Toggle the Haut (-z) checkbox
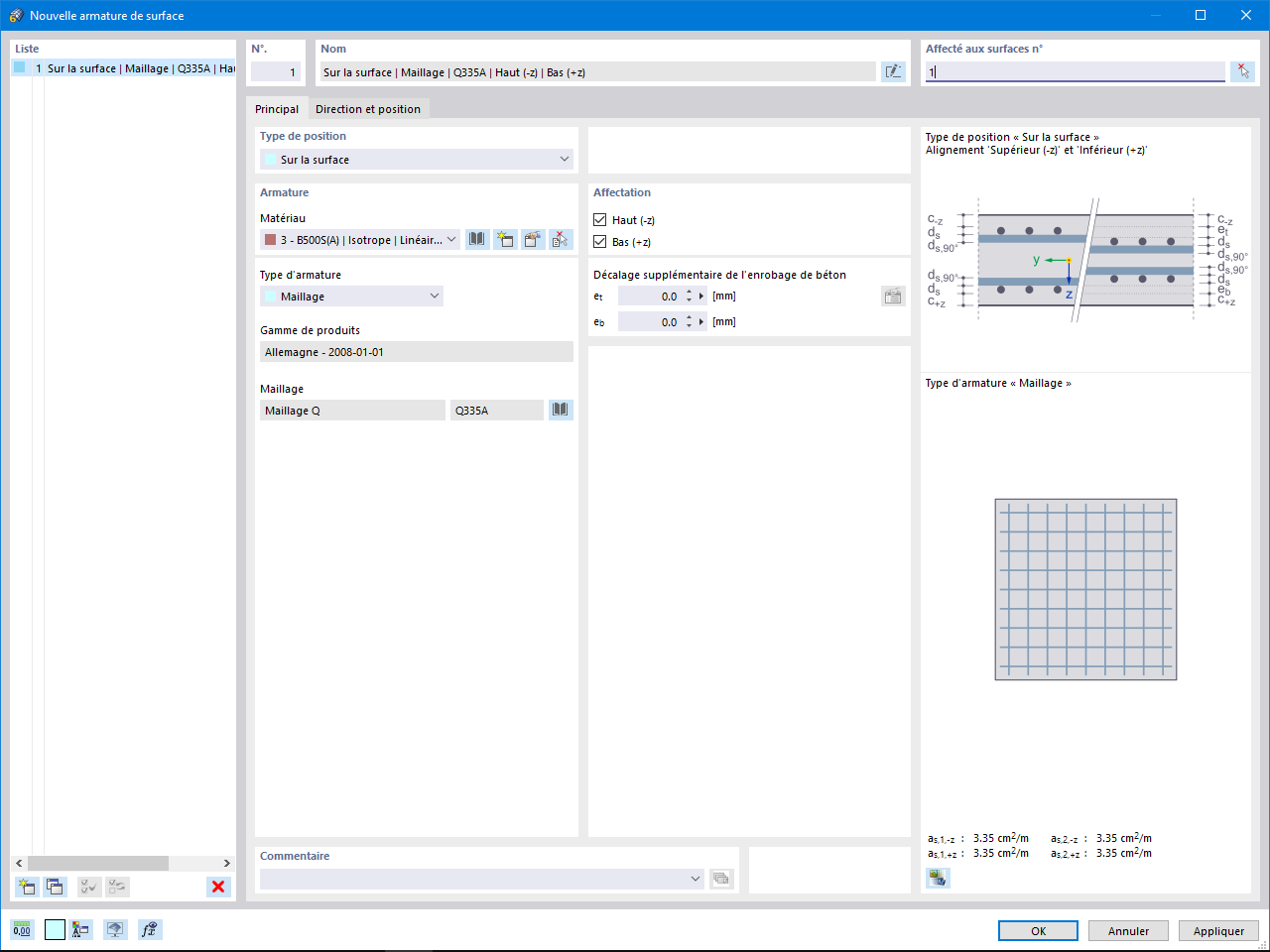This screenshot has height=952, width=1270. pyautogui.click(x=599, y=220)
